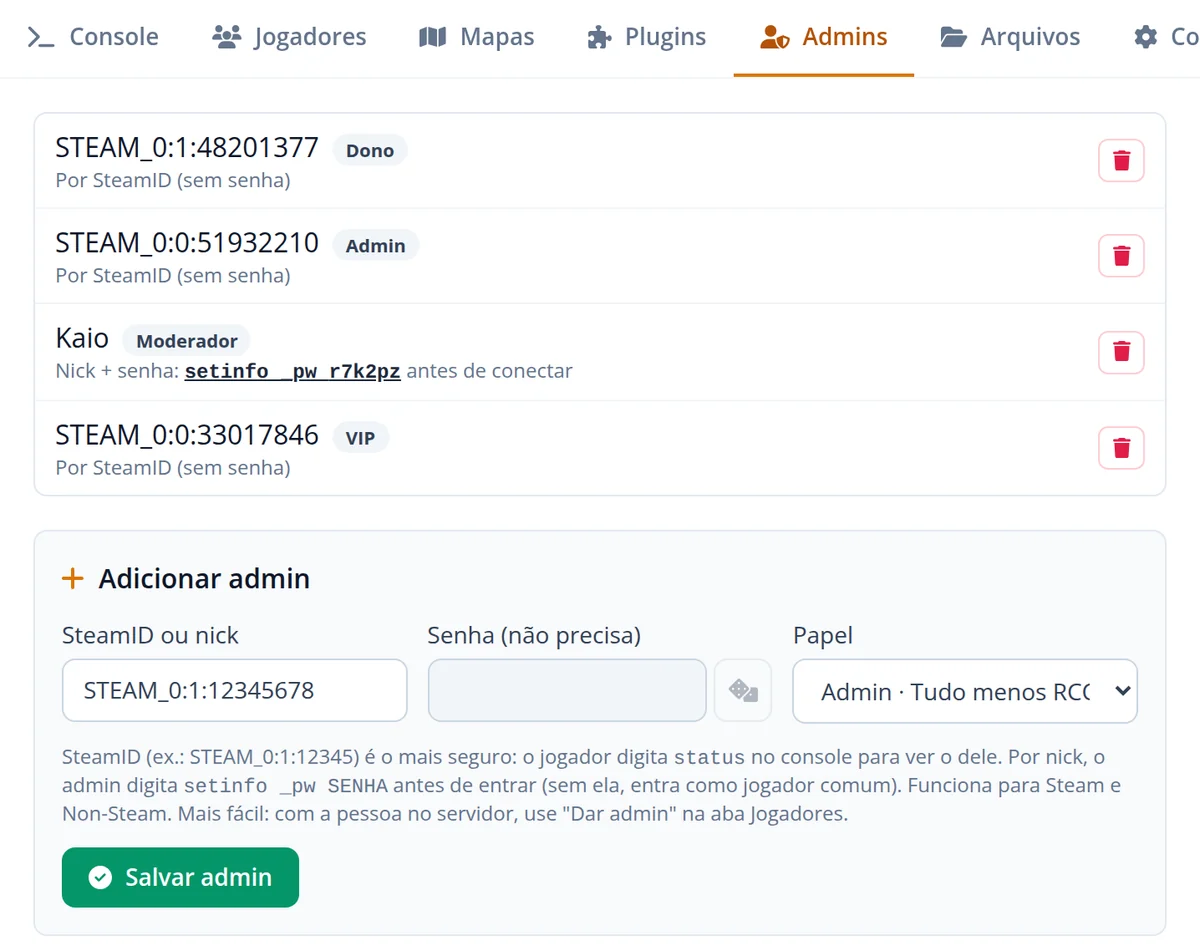Click the checkmark icon in Salvar admin
This screenshot has width=1200, height=946.
click(100, 878)
